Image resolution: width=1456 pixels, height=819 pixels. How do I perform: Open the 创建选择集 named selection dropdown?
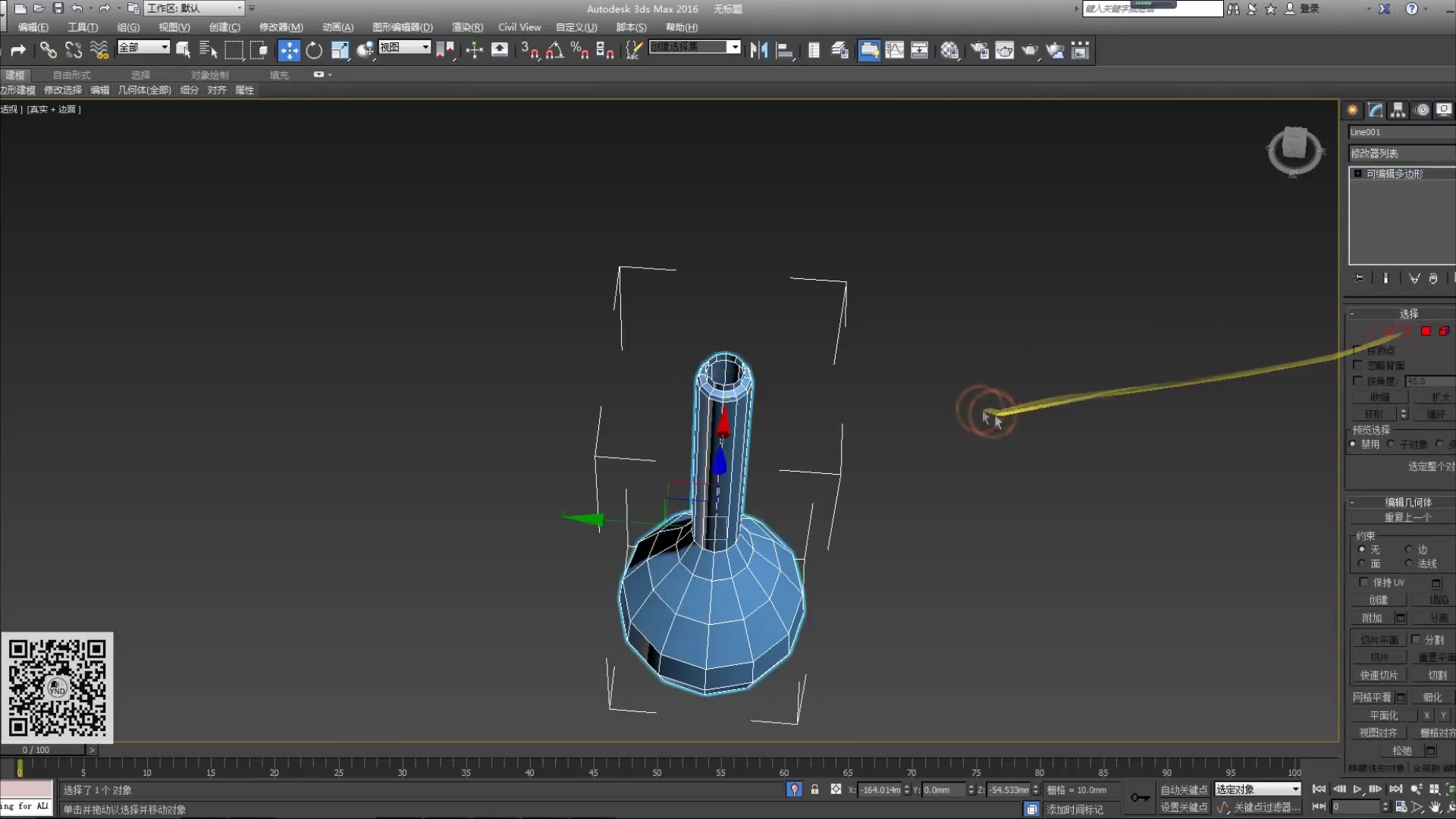point(695,47)
